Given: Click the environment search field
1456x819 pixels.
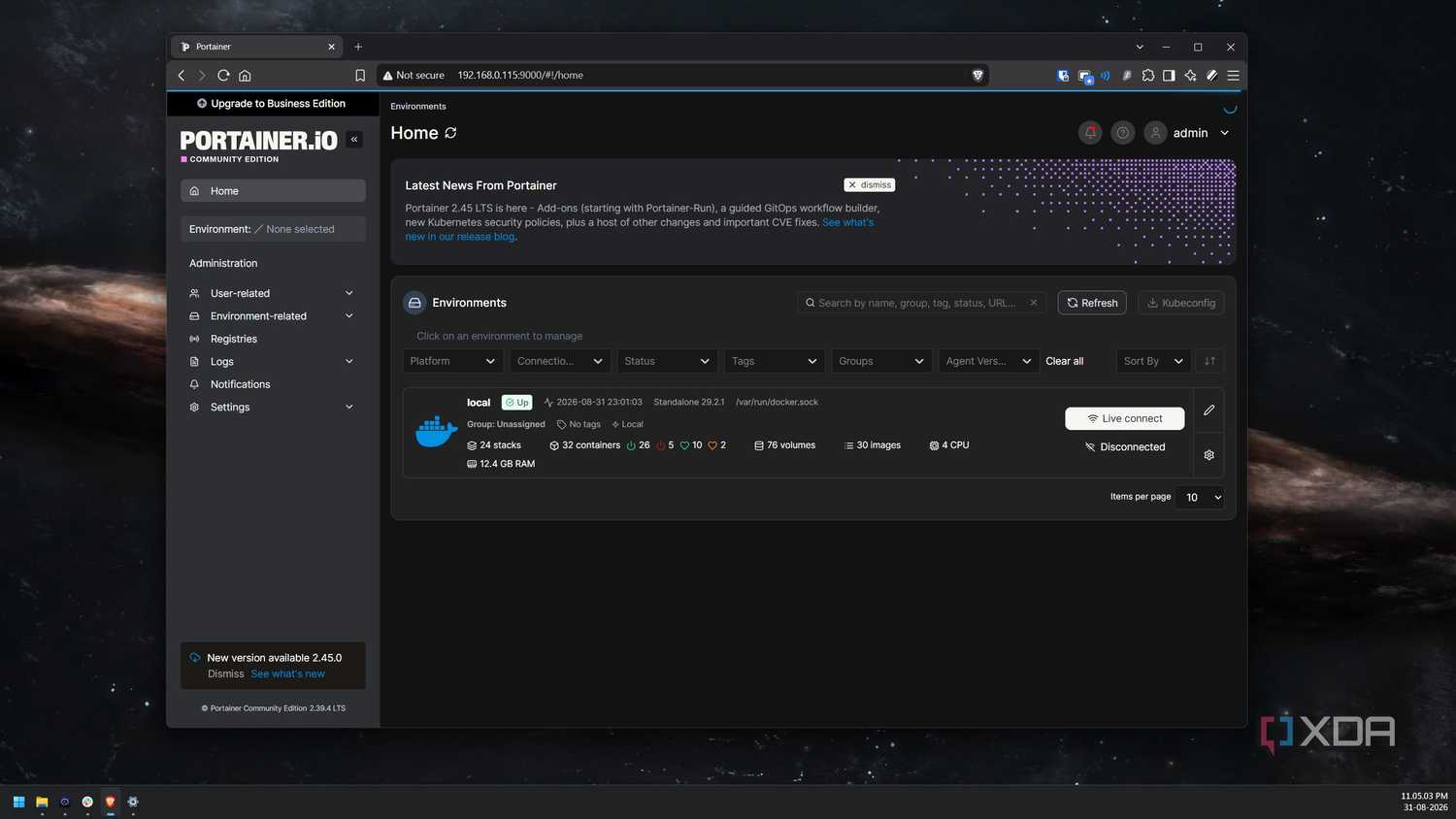Looking at the screenshot, I should click(x=921, y=303).
